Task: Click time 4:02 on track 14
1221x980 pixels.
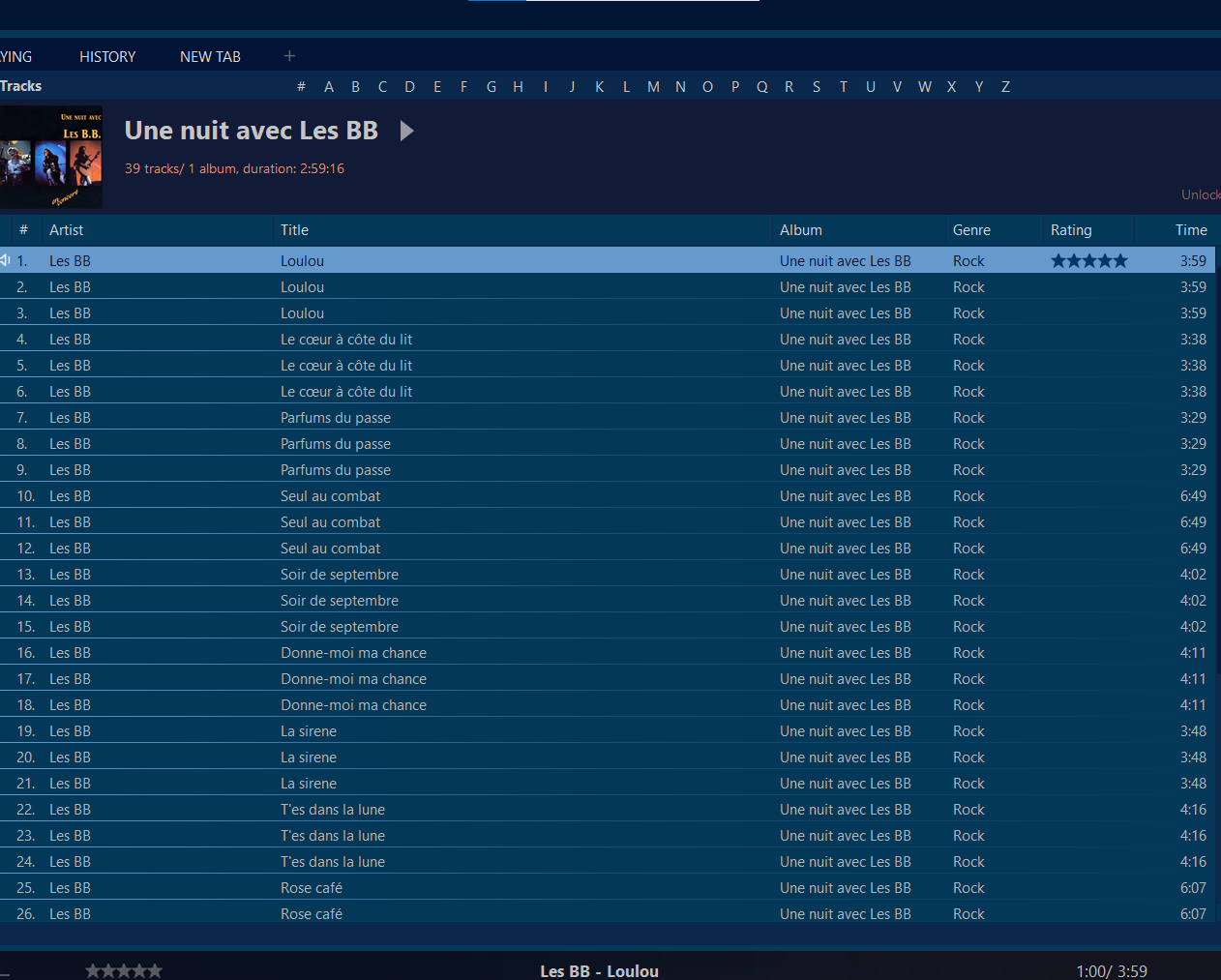Action: point(1193,601)
